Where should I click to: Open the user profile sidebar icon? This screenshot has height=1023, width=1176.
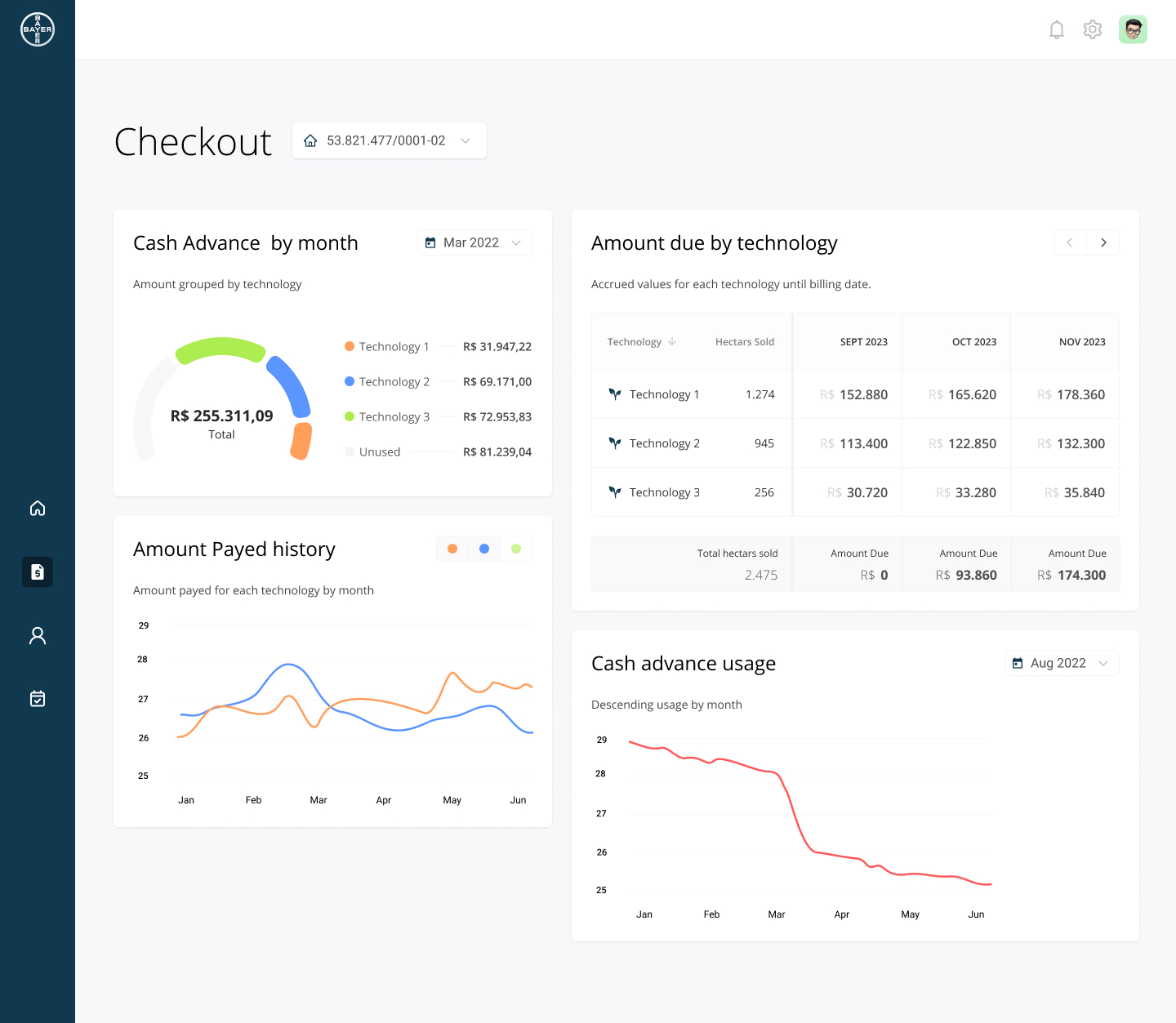click(x=38, y=636)
